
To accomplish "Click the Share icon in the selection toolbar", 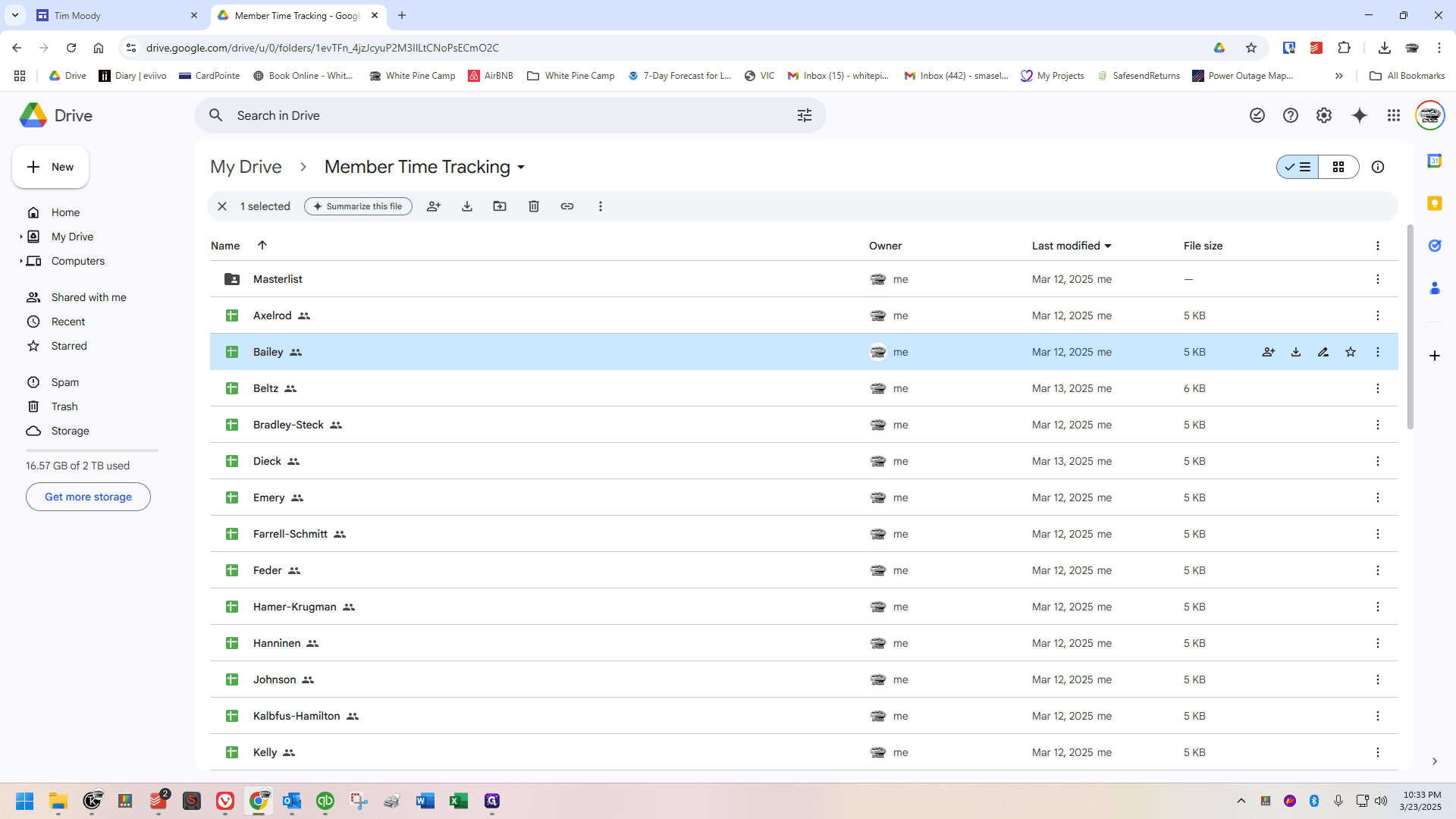I will coord(434,206).
